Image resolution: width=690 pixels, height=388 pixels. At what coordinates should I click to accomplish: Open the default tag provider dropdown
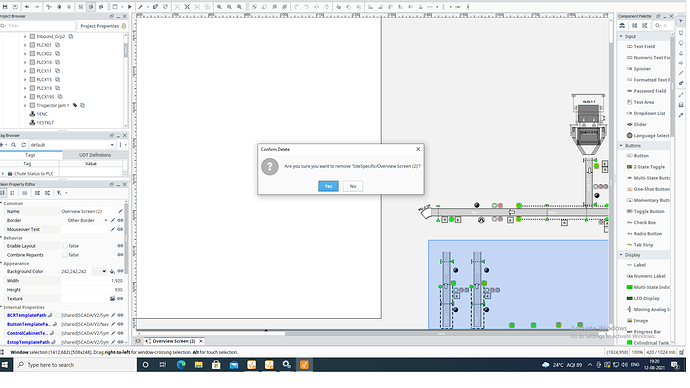pyautogui.click(x=73, y=145)
